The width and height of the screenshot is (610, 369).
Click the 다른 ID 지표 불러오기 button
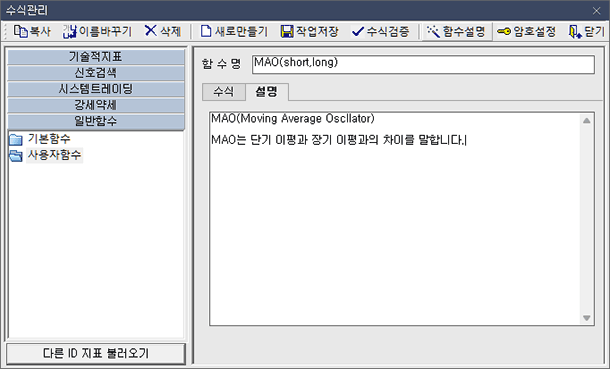coord(96,353)
